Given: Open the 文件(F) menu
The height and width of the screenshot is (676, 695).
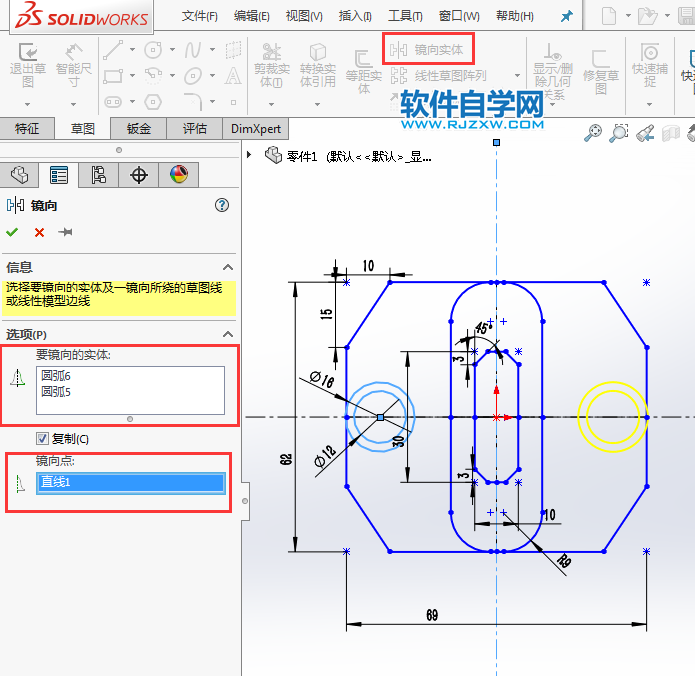Looking at the screenshot, I should tap(199, 16).
